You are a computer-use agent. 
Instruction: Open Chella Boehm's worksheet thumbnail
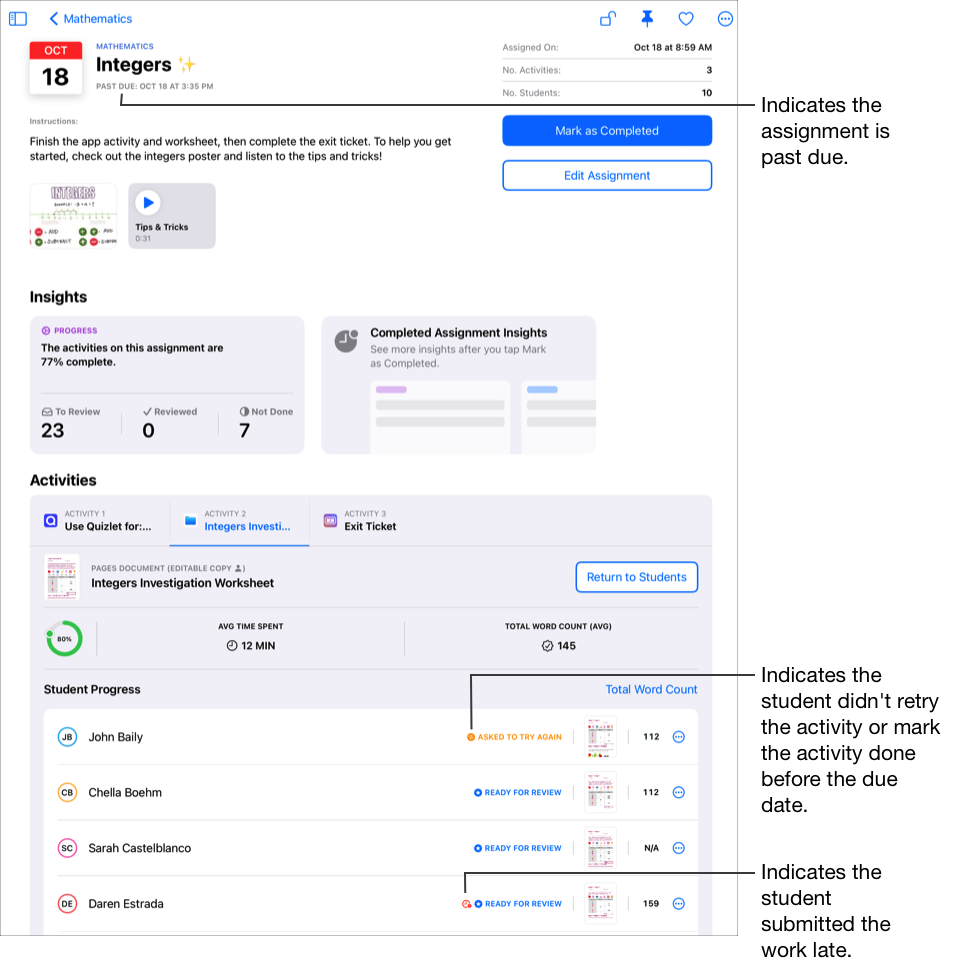[600, 792]
